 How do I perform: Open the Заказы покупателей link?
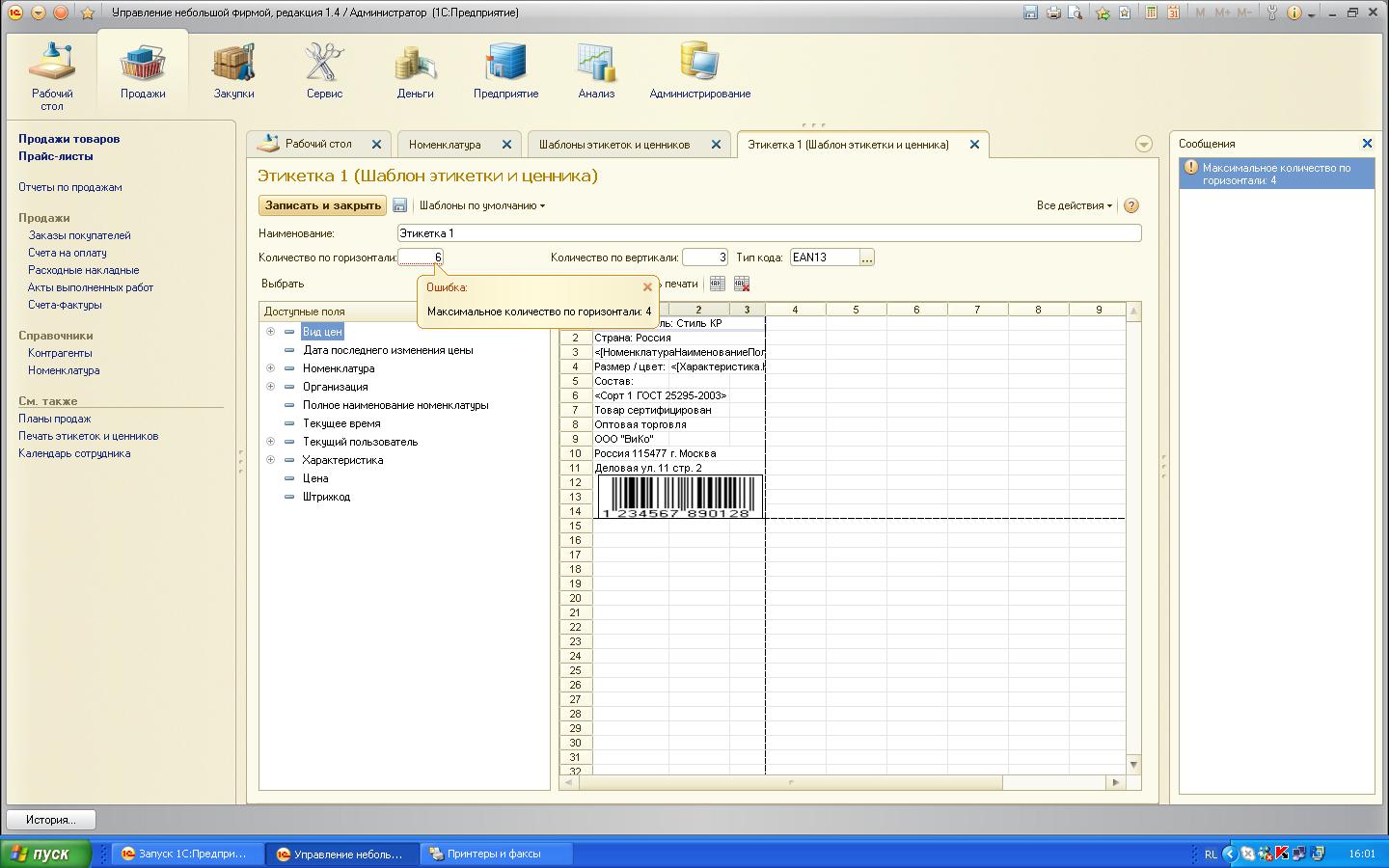(x=79, y=235)
